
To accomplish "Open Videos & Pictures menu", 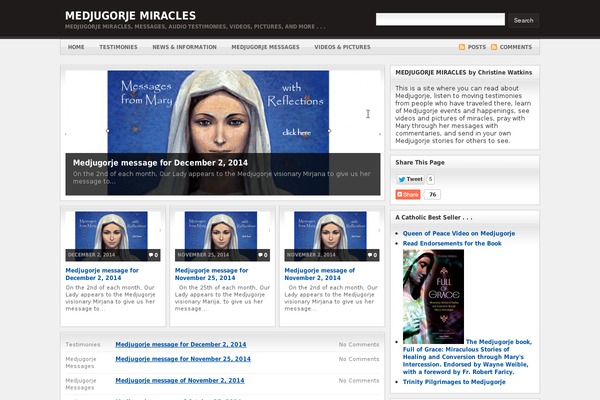I will pyautogui.click(x=342, y=47).
